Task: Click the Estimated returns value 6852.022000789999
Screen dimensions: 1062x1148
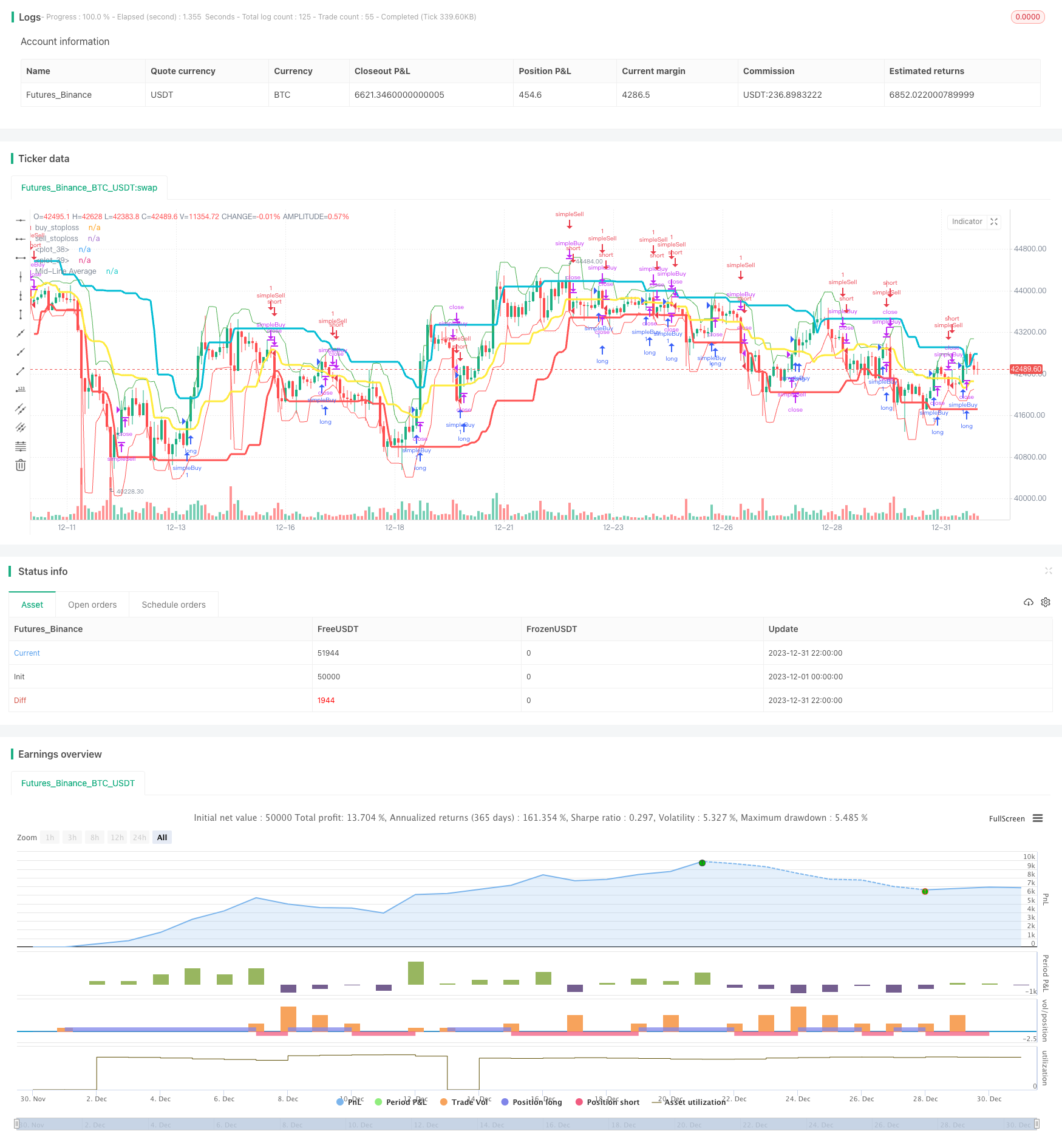Action: click(931, 95)
